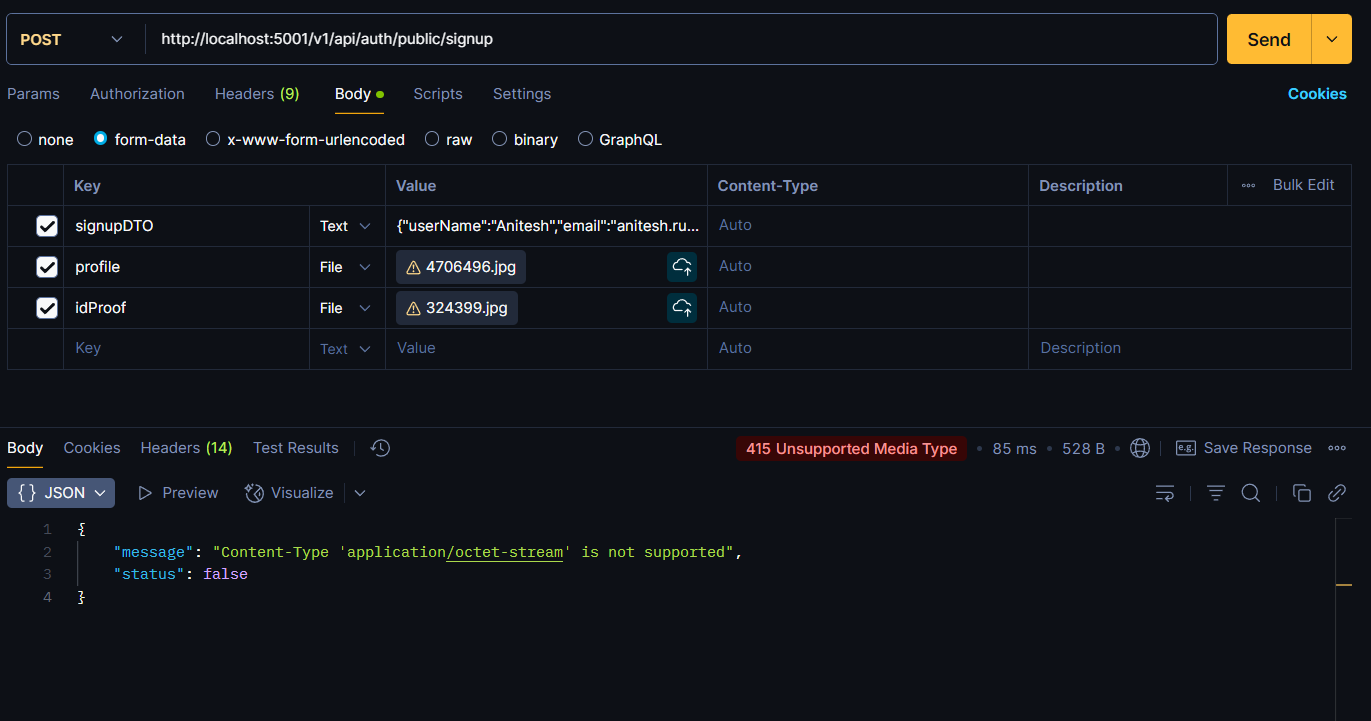Open response history clock icon
The width and height of the screenshot is (1371, 721).
pyautogui.click(x=380, y=448)
